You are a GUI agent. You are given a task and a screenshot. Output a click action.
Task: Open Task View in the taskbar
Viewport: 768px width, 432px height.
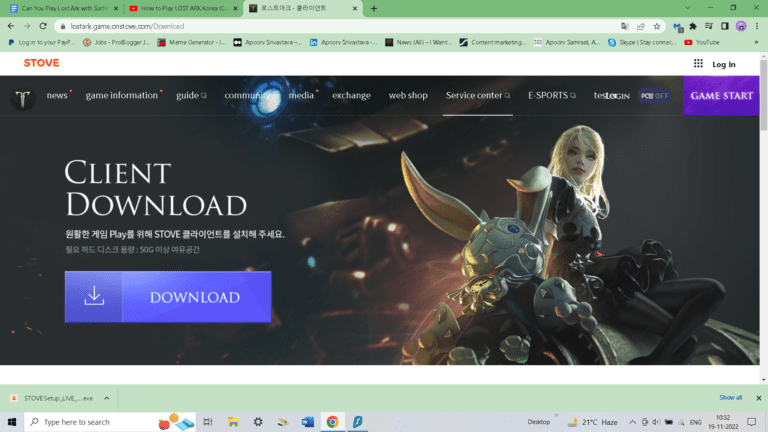click(208, 422)
